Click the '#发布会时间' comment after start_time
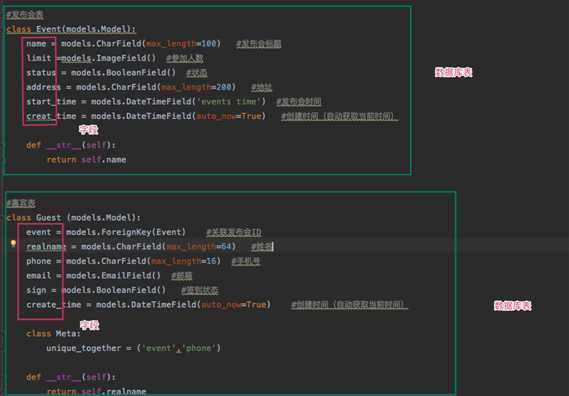 pyautogui.click(x=299, y=102)
